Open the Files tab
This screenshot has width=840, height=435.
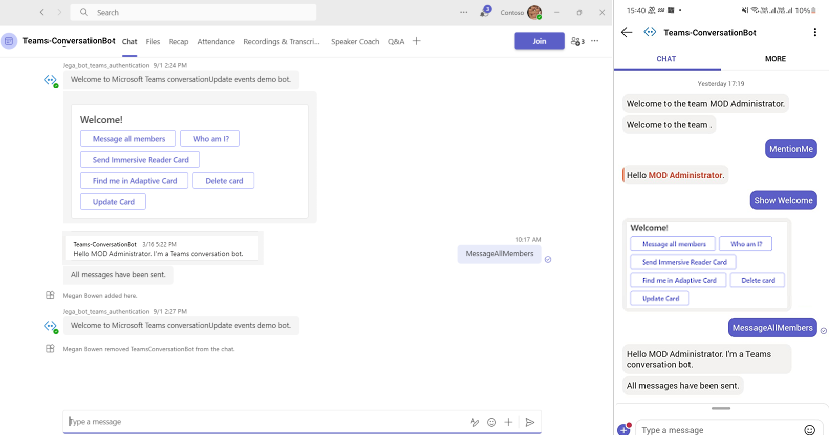coord(153,41)
